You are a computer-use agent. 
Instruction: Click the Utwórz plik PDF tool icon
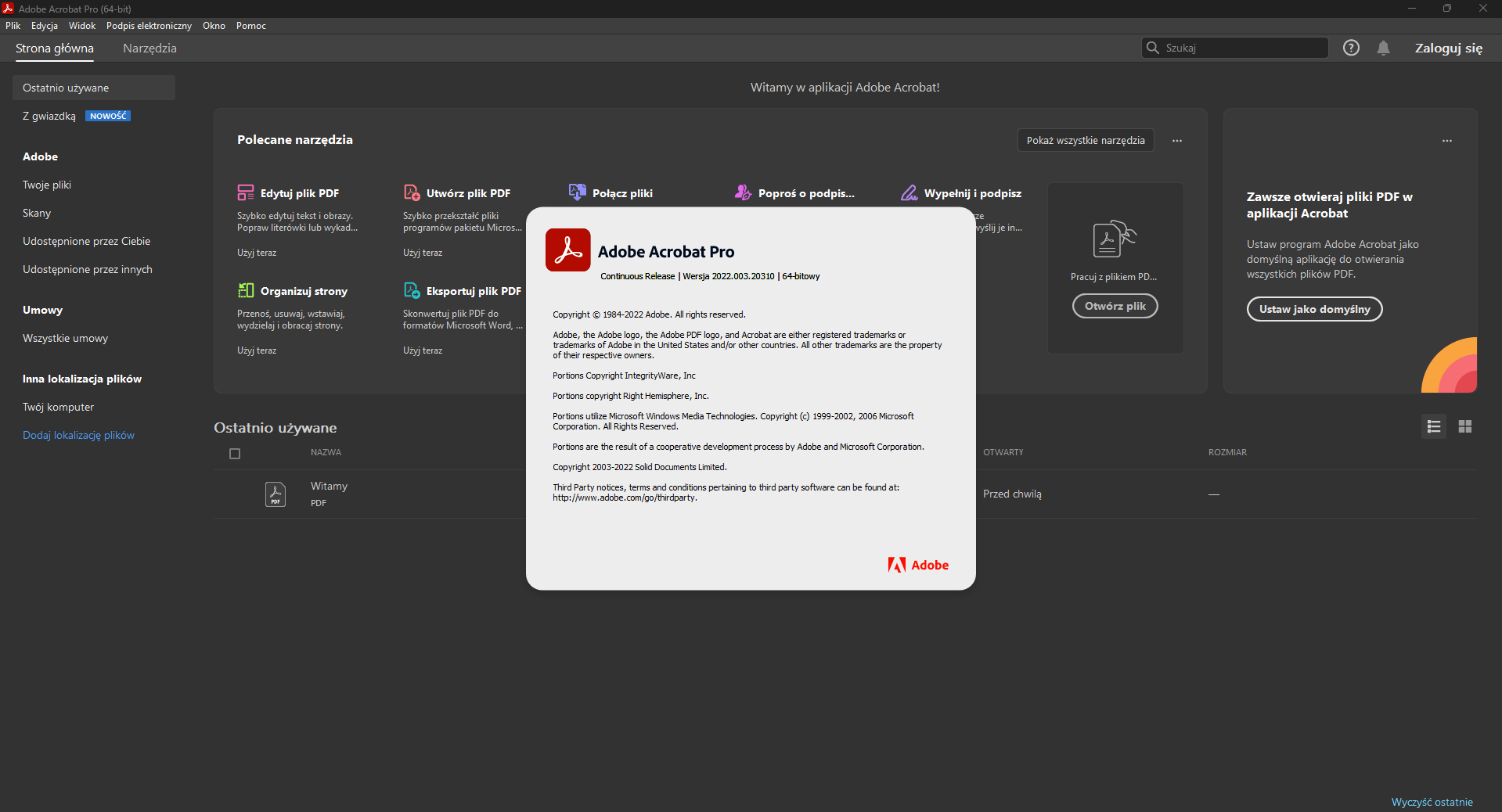[x=412, y=192]
